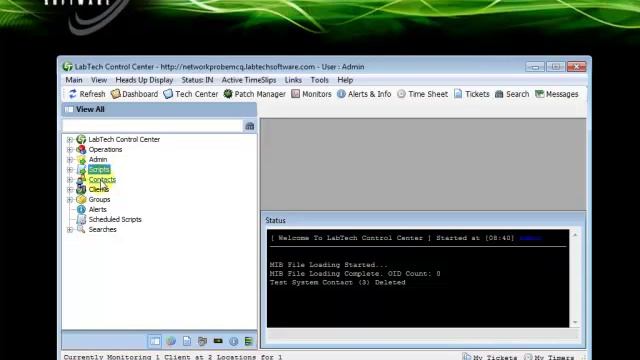Open Tickets from the toolbar
This screenshot has height=360, width=640.
[x=471, y=94]
